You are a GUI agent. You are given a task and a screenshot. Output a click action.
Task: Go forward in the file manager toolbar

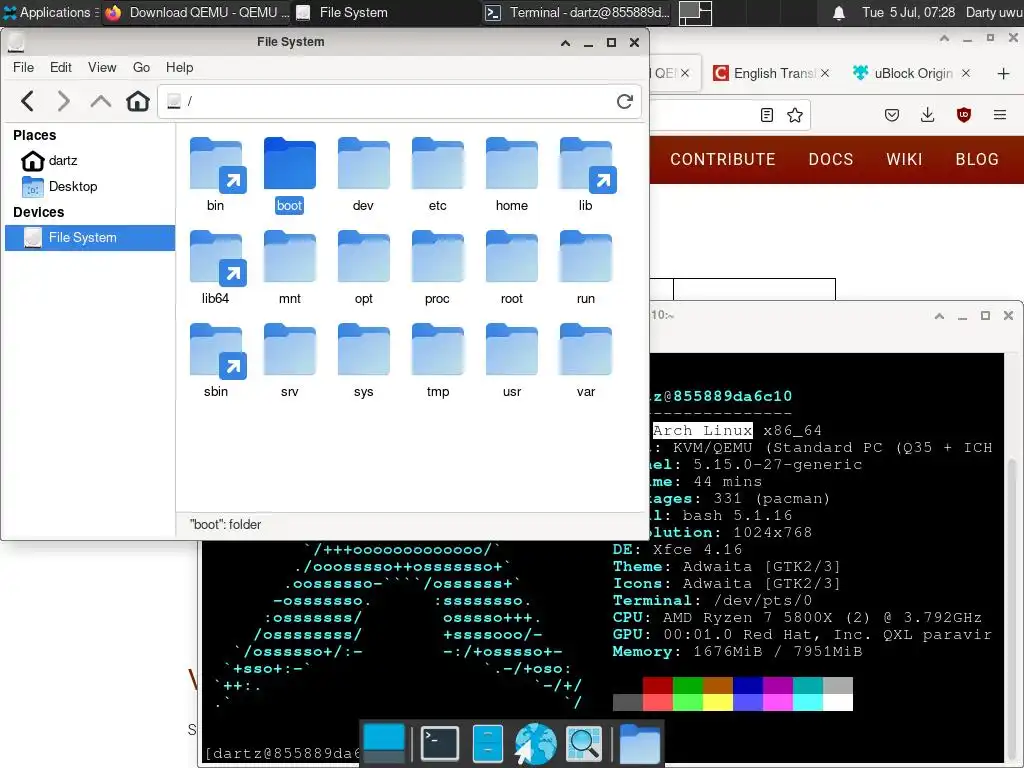63,101
